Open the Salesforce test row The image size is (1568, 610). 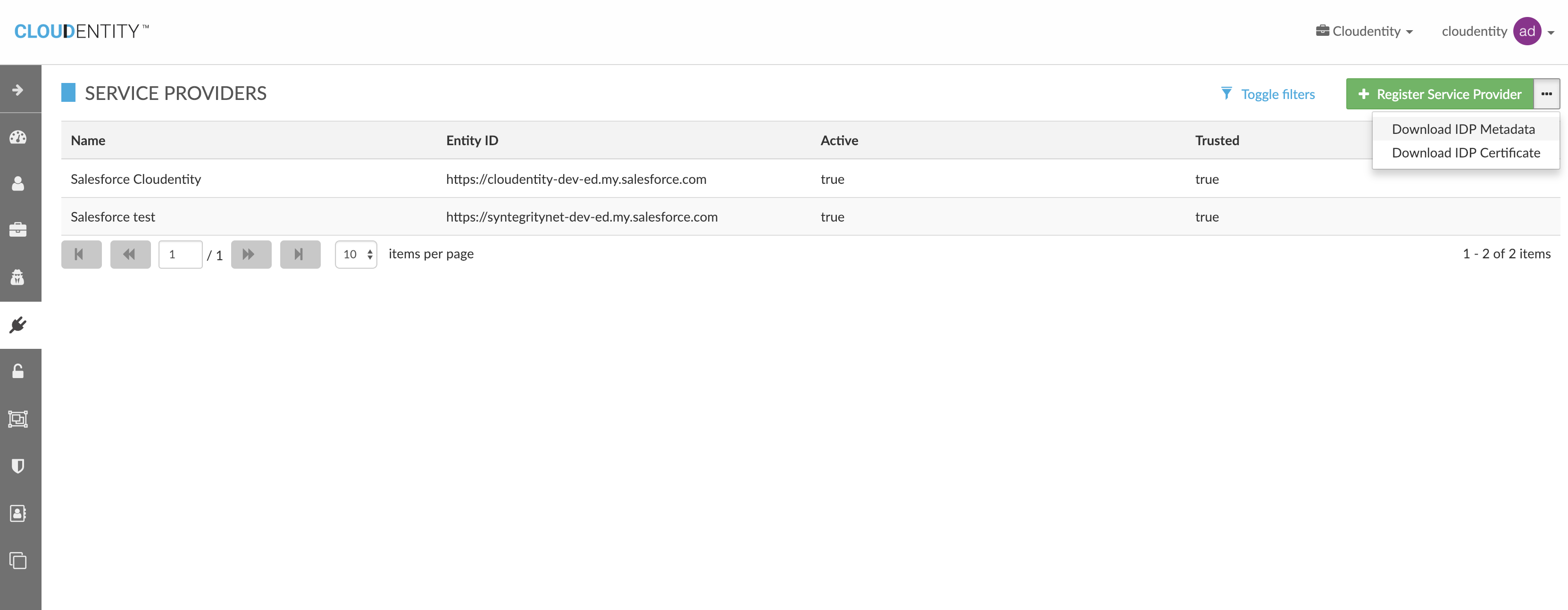point(810,216)
